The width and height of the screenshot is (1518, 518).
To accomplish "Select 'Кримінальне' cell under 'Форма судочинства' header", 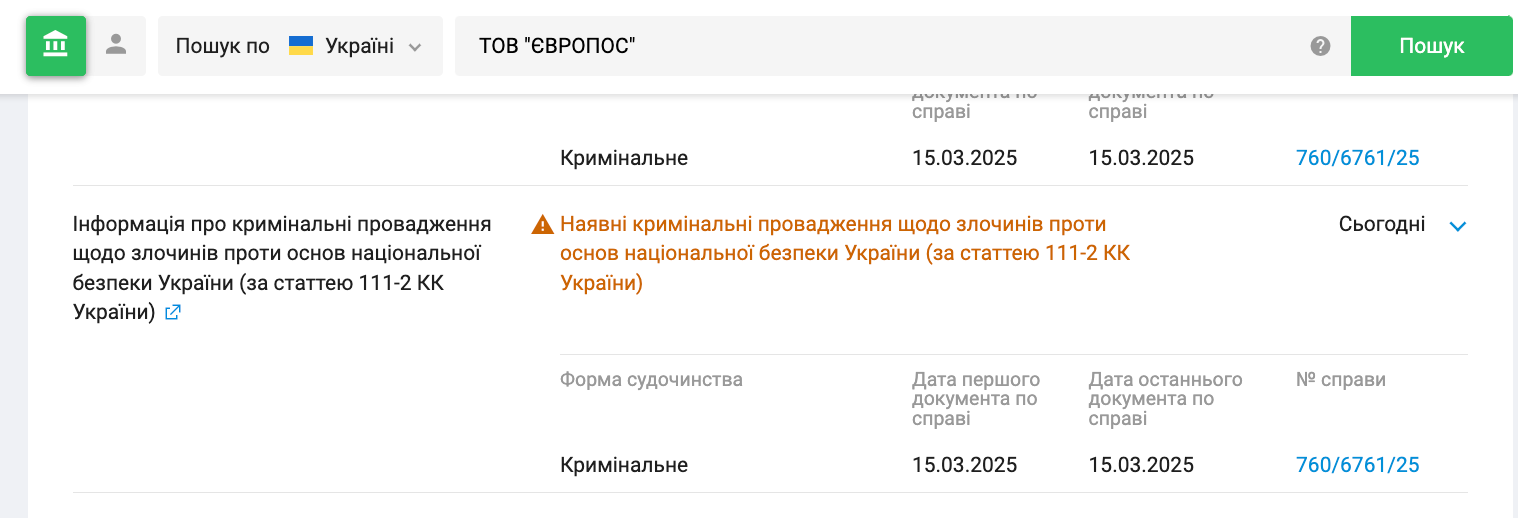I will pos(624,465).
